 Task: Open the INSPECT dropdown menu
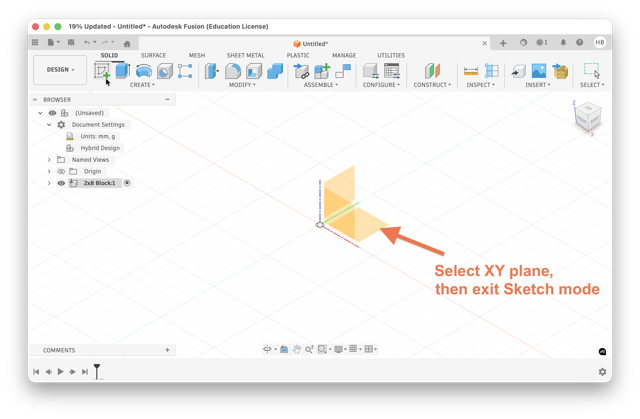480,85
